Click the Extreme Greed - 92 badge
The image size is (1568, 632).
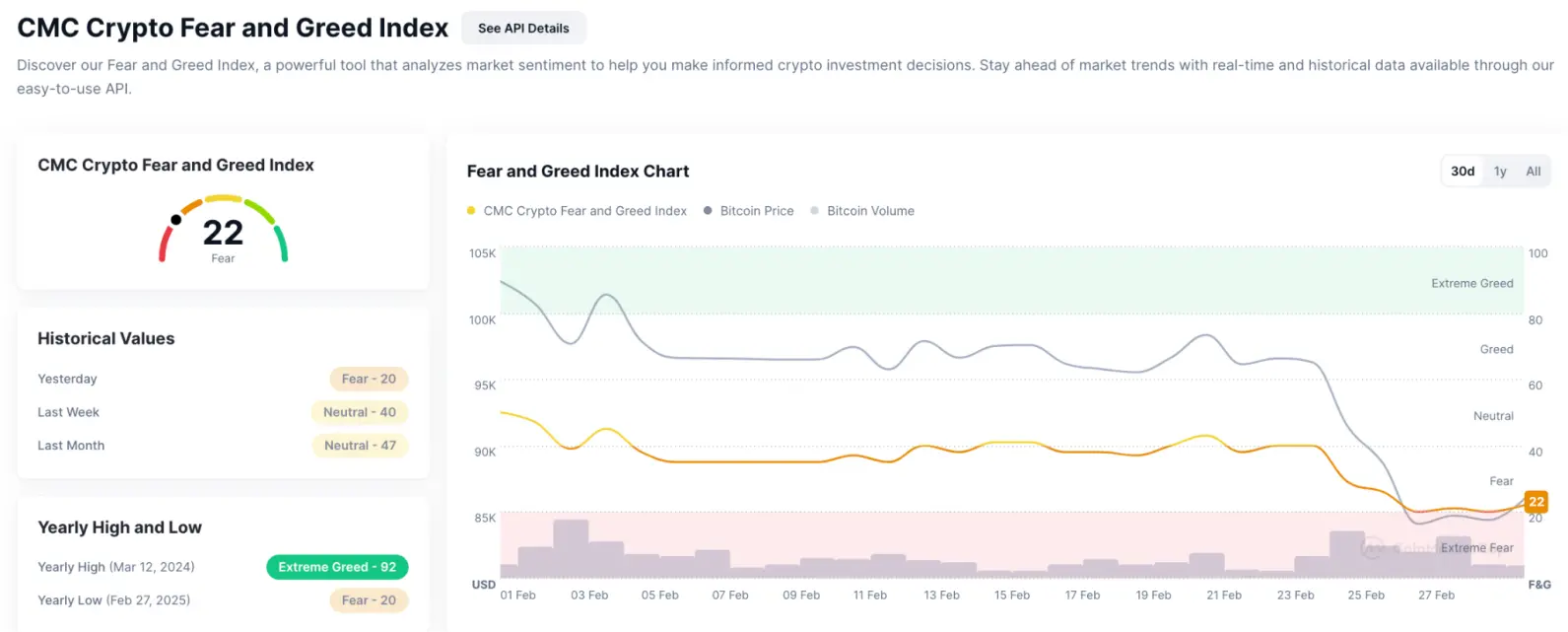(x=337, y=567)
